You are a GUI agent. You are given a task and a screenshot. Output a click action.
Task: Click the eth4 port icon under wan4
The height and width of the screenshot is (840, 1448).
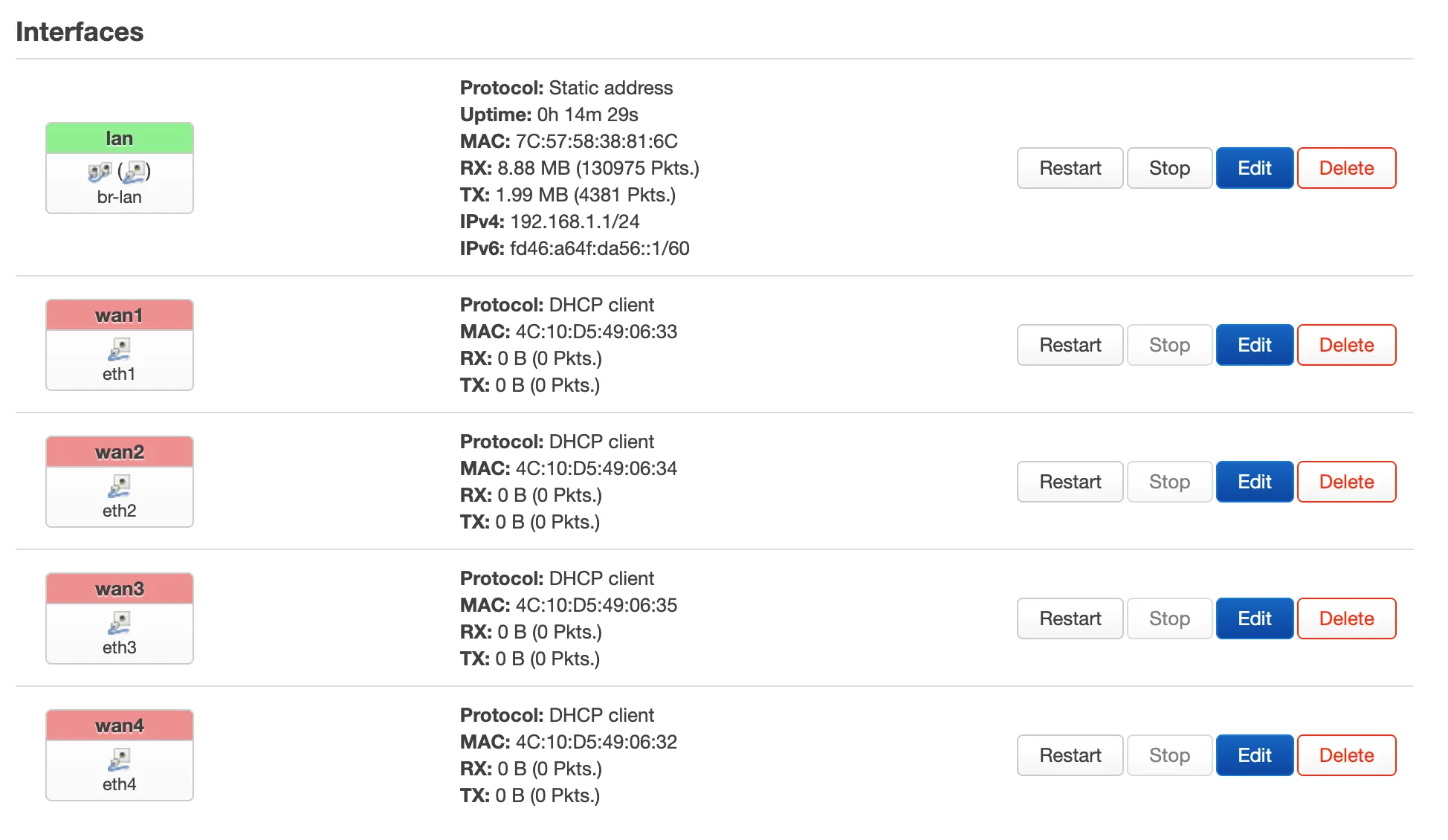pos(119,759)
